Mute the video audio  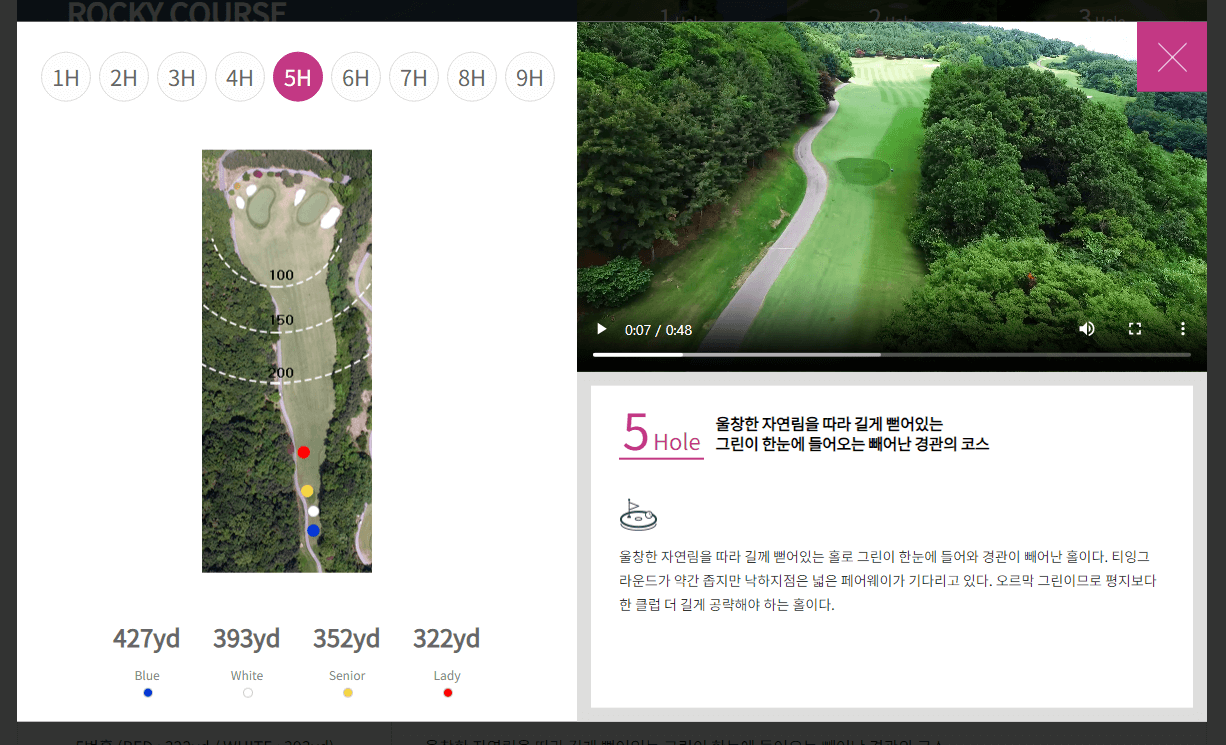[1086, 328]
